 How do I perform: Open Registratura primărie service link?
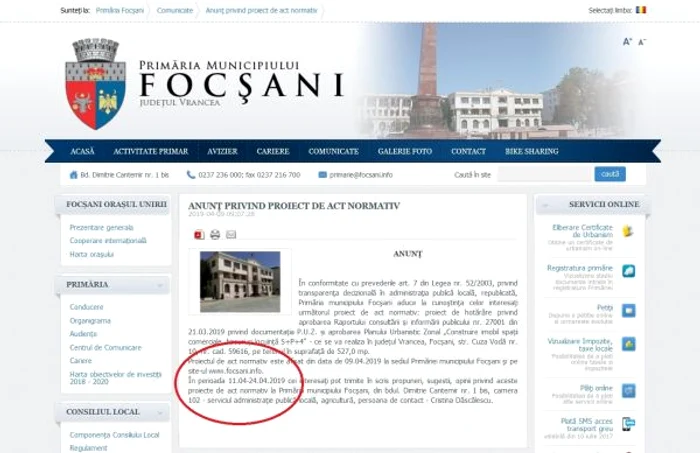pos(579,268)
